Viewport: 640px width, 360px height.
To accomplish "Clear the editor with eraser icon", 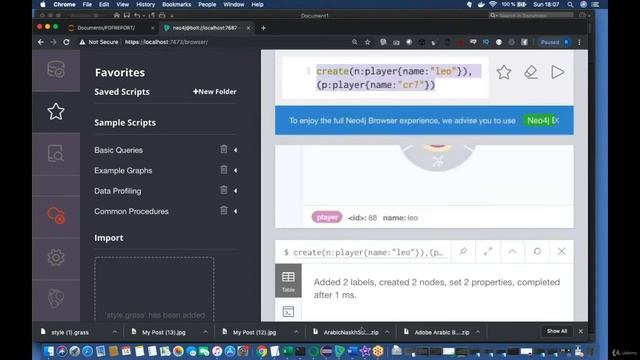I will 531,72.
